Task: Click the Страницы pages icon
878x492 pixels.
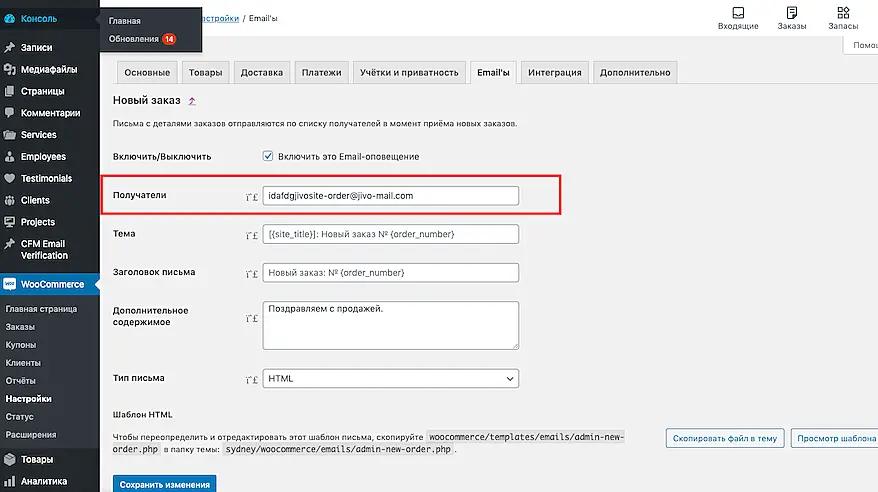Action: pyautogui.click(x=10, y=91)
